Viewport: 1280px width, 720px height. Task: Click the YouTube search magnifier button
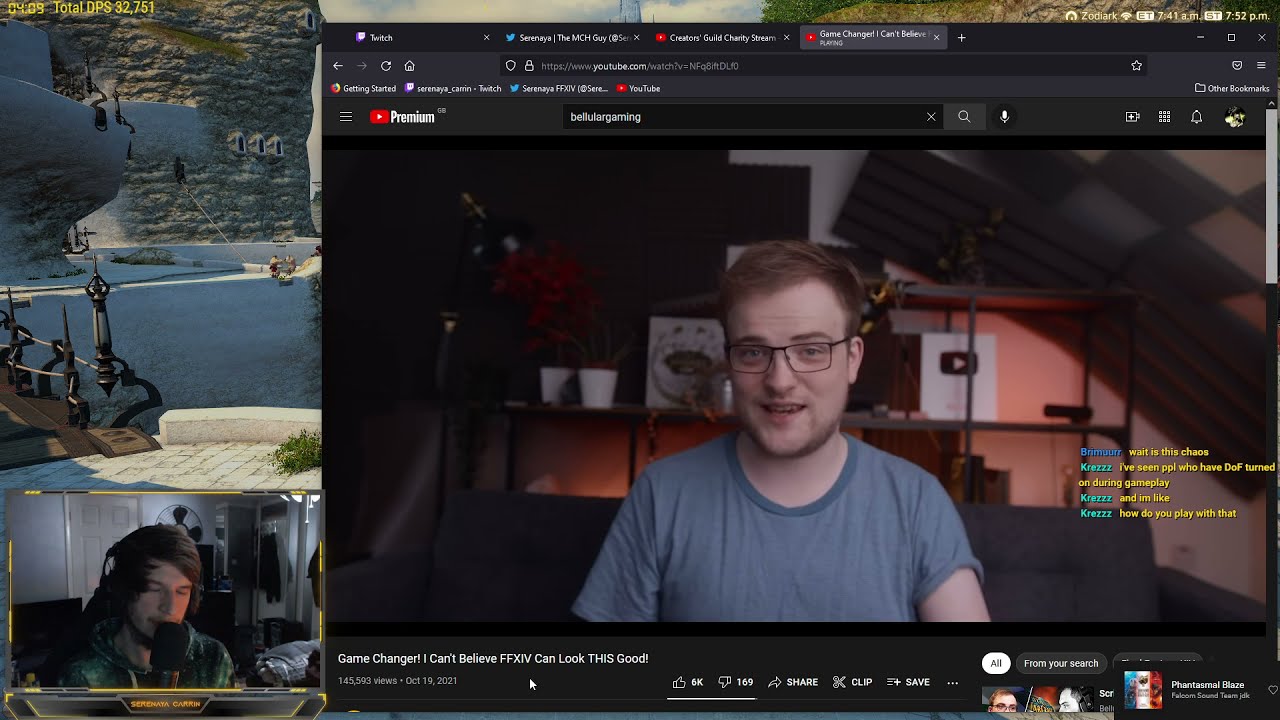964,117
